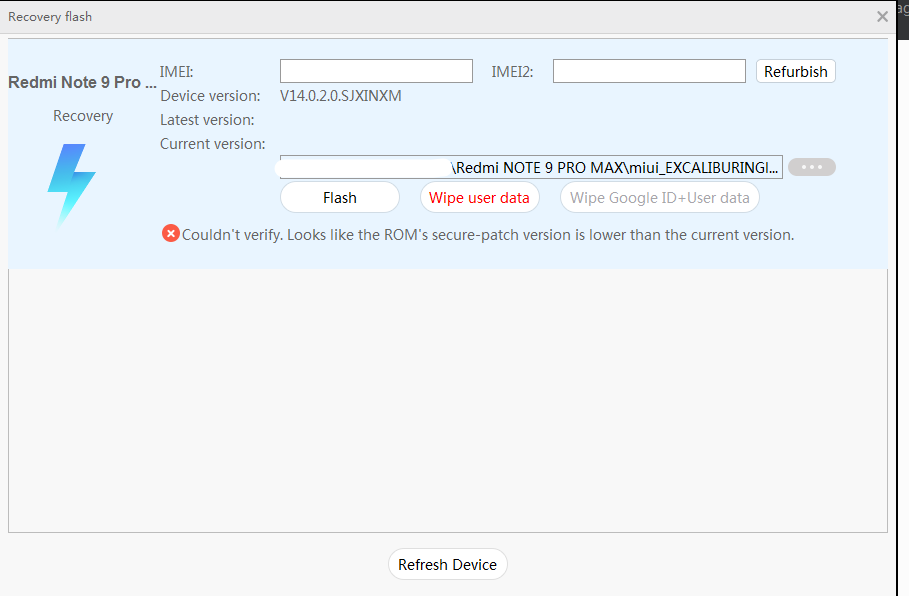The height and width of the screenshot is (596, 909).
Task: Click the ROM file path field
Action: (x=531, y=167)
